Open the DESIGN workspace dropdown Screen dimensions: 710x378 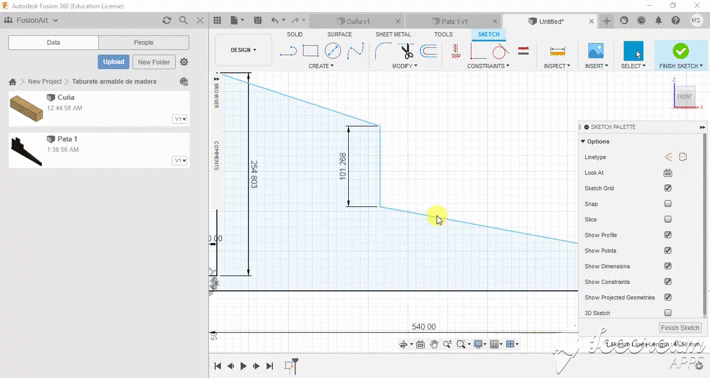pos(243,50)
